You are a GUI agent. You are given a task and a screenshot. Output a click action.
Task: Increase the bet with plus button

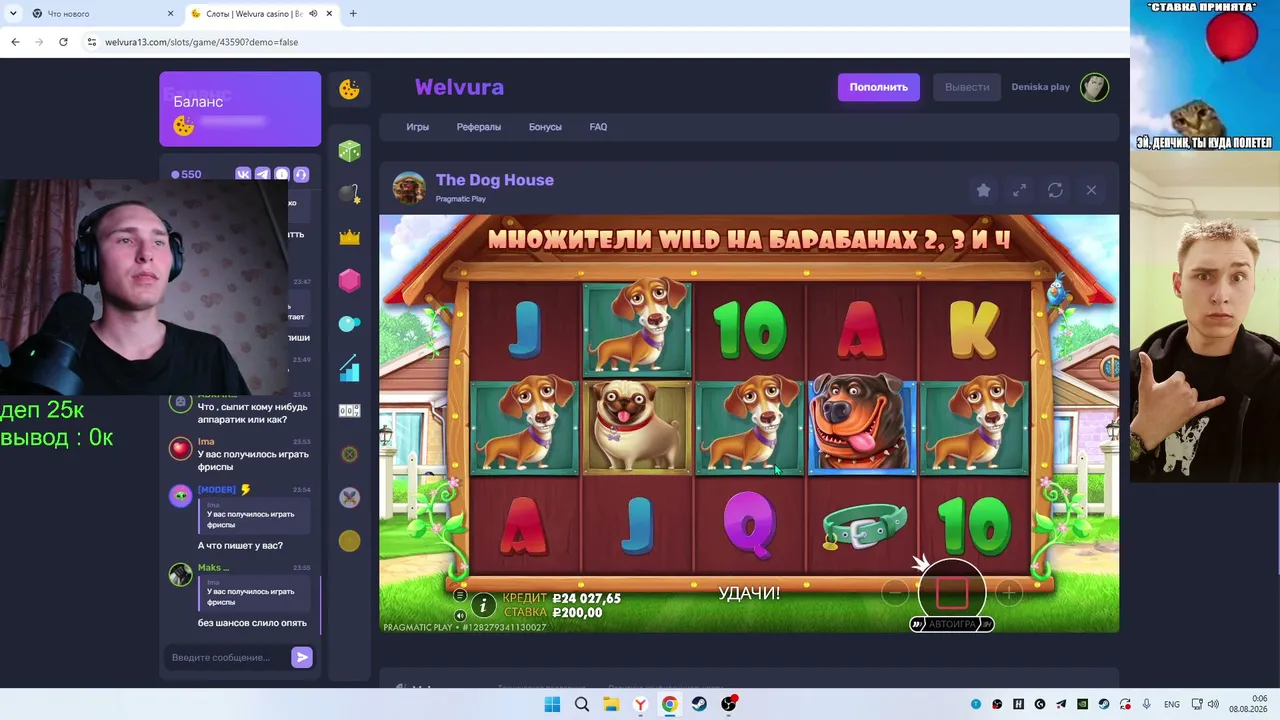tap(1009, 593)
